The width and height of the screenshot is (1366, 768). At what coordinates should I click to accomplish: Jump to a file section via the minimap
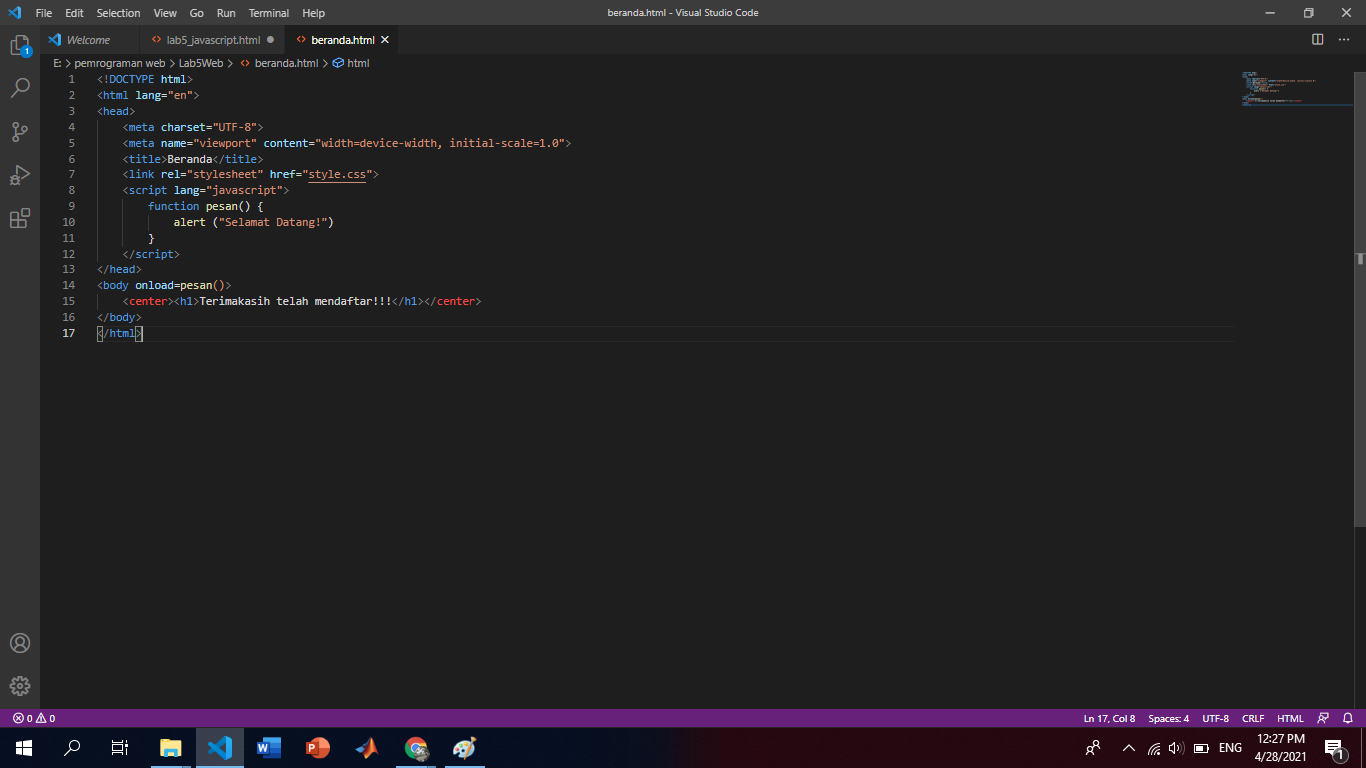1295,88
